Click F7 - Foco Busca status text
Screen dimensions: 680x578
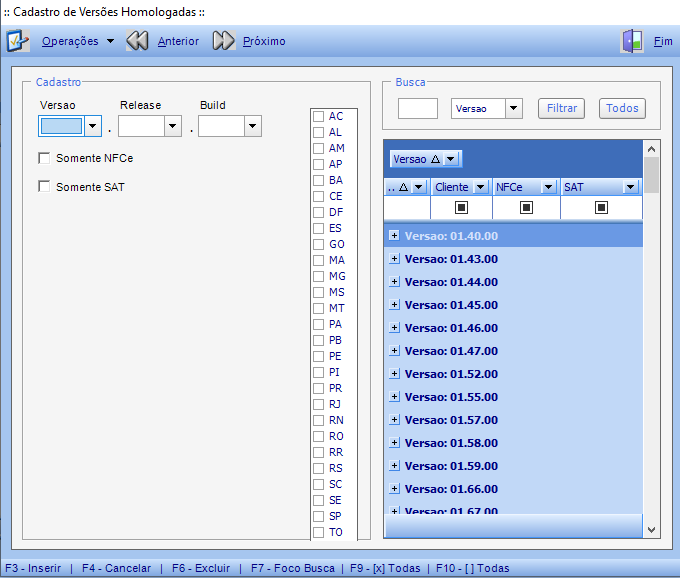point(293,568)
